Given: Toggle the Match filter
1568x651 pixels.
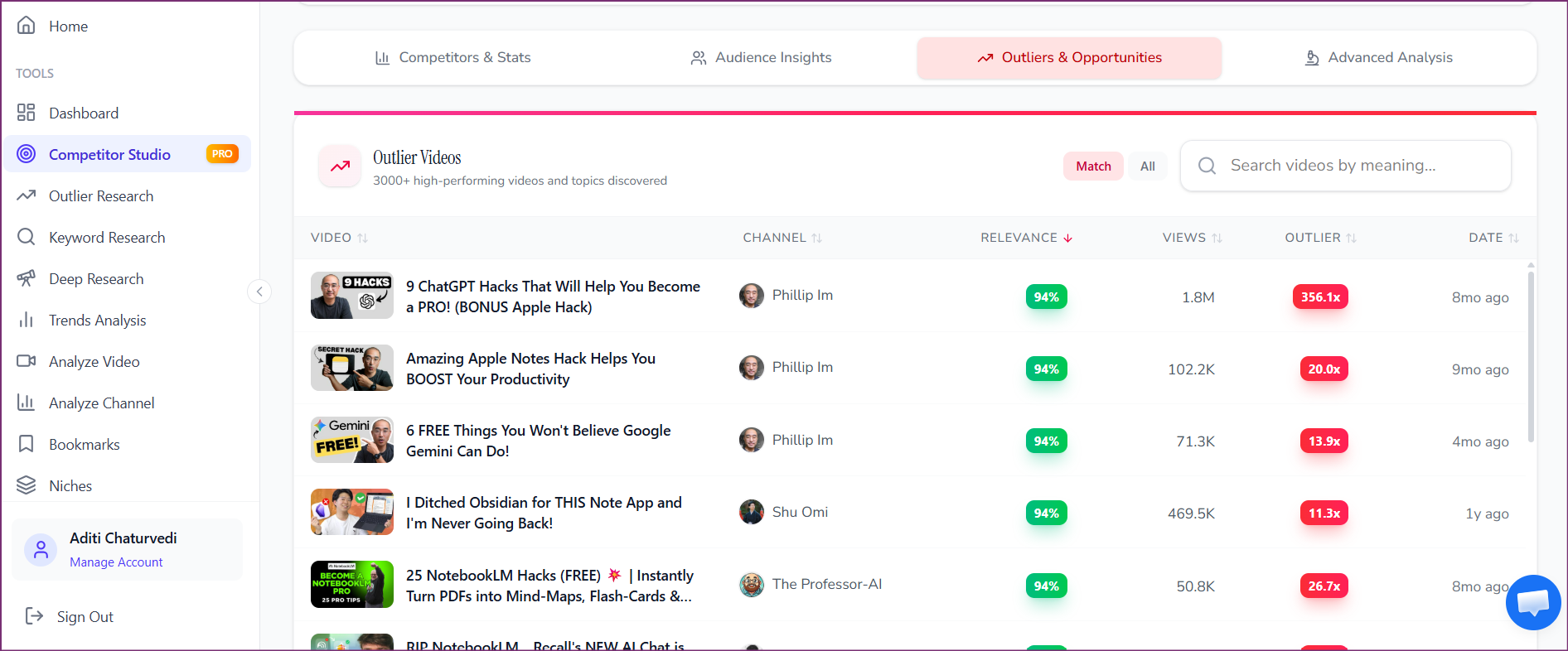Looking at the screenshot, I should [1092, 166].
